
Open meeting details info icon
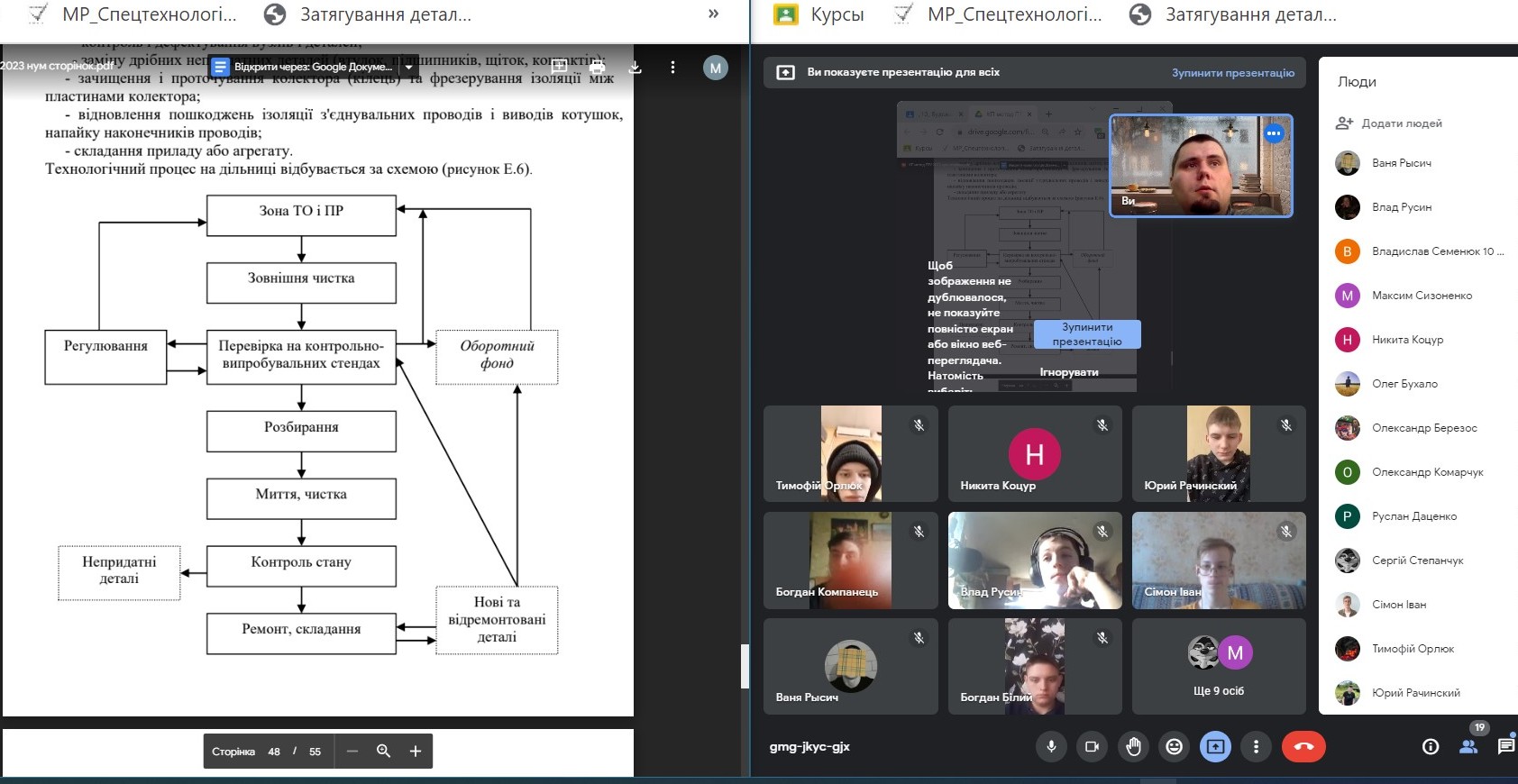coord(1431,746)
